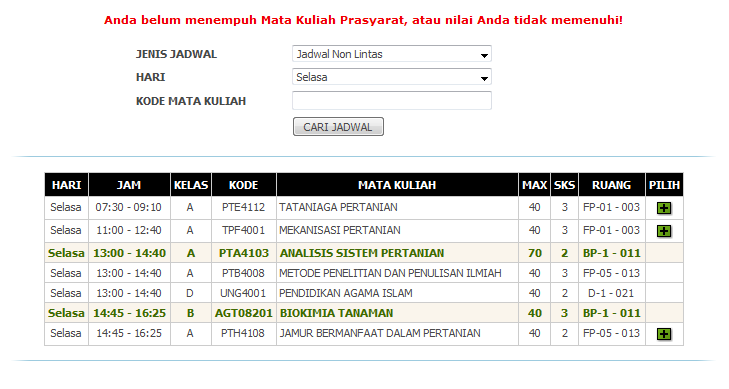Viewport: 729px width, 389px height.
Task: Click the MATA KULIAH column header
Action: click(x=397, y=185)
